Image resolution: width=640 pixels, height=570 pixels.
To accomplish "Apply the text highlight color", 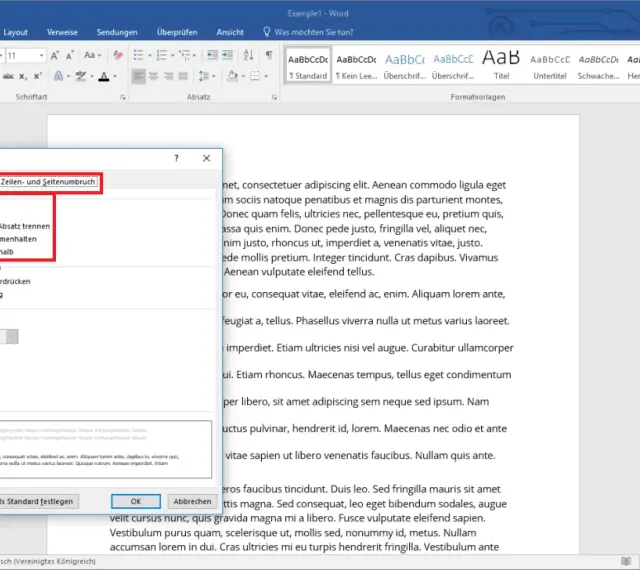I will click(x=81, y=76).
